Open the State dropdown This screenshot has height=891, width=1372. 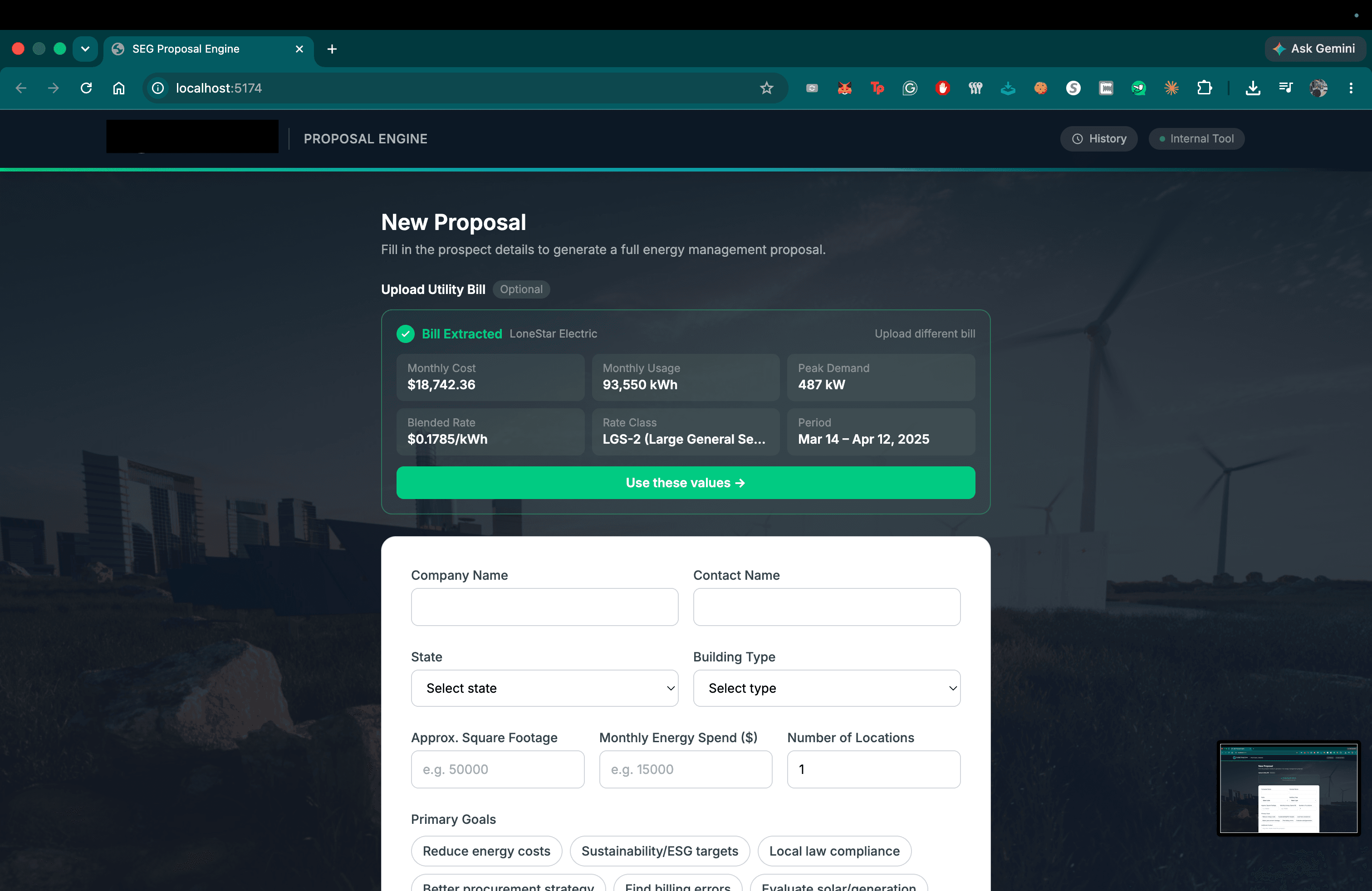544,688
